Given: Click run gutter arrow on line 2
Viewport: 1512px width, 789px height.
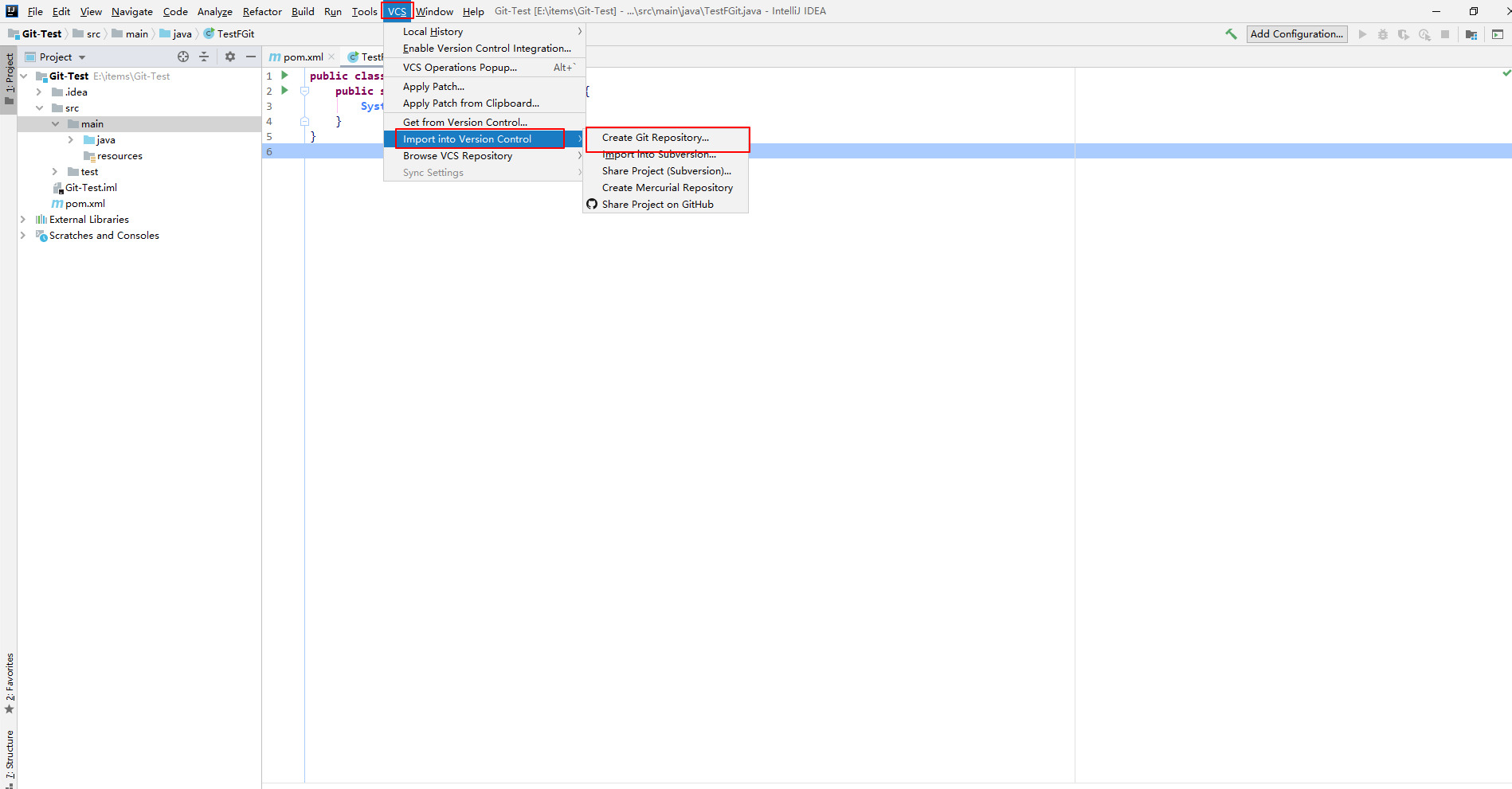Looking at the screenshot, I should pos(285,91).
